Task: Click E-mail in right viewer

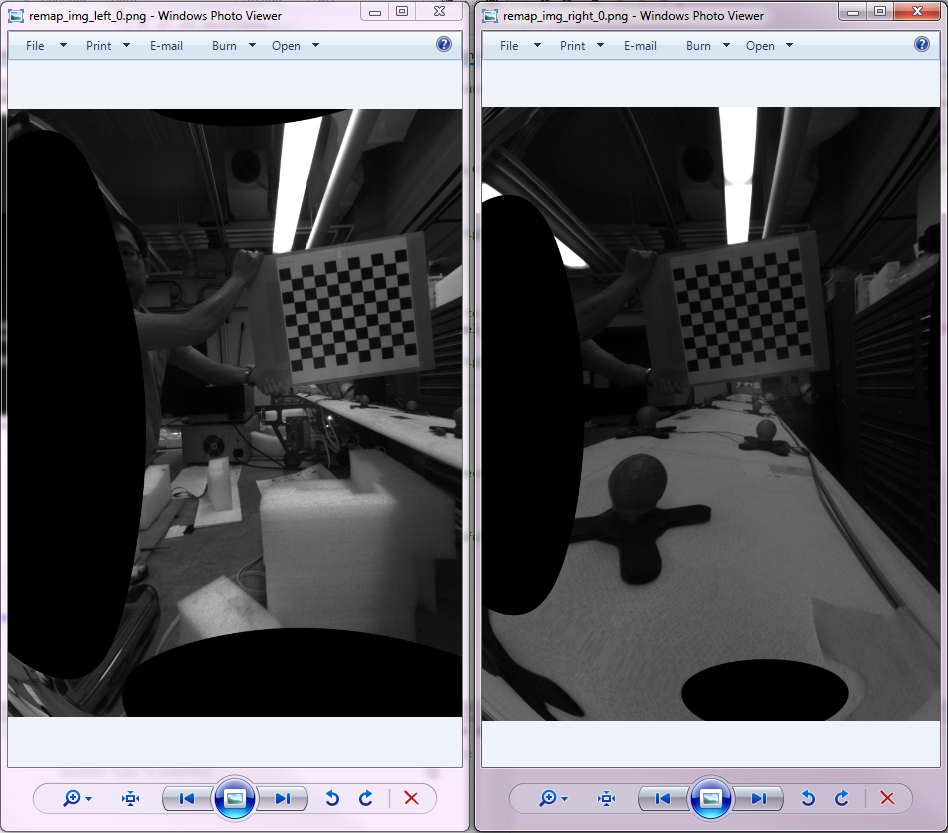Action: (x=640, y=46)
